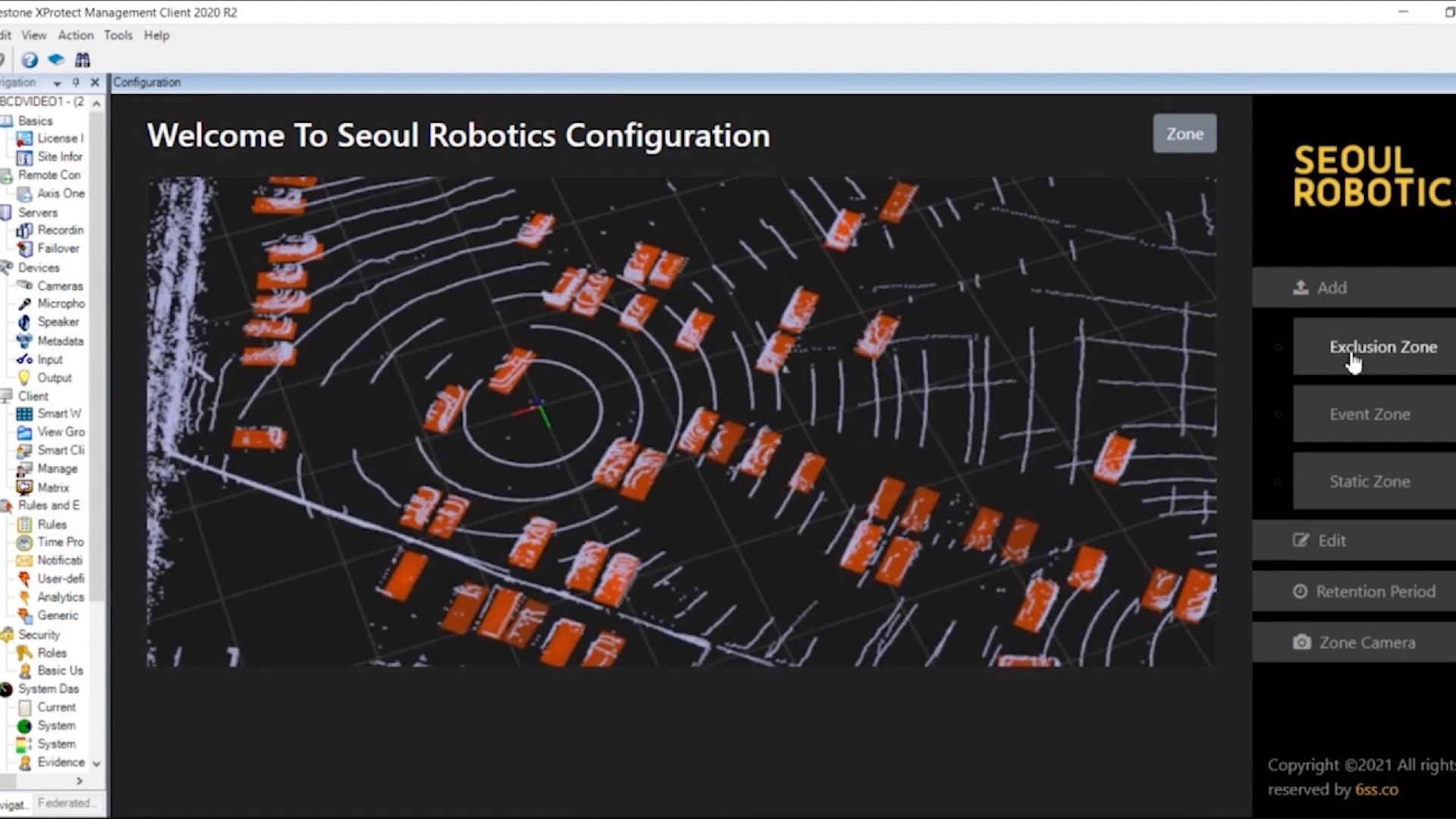1456x819 pixels.
Task: Toggle the navigation pane pin icon
Action: tap(76, 82)
